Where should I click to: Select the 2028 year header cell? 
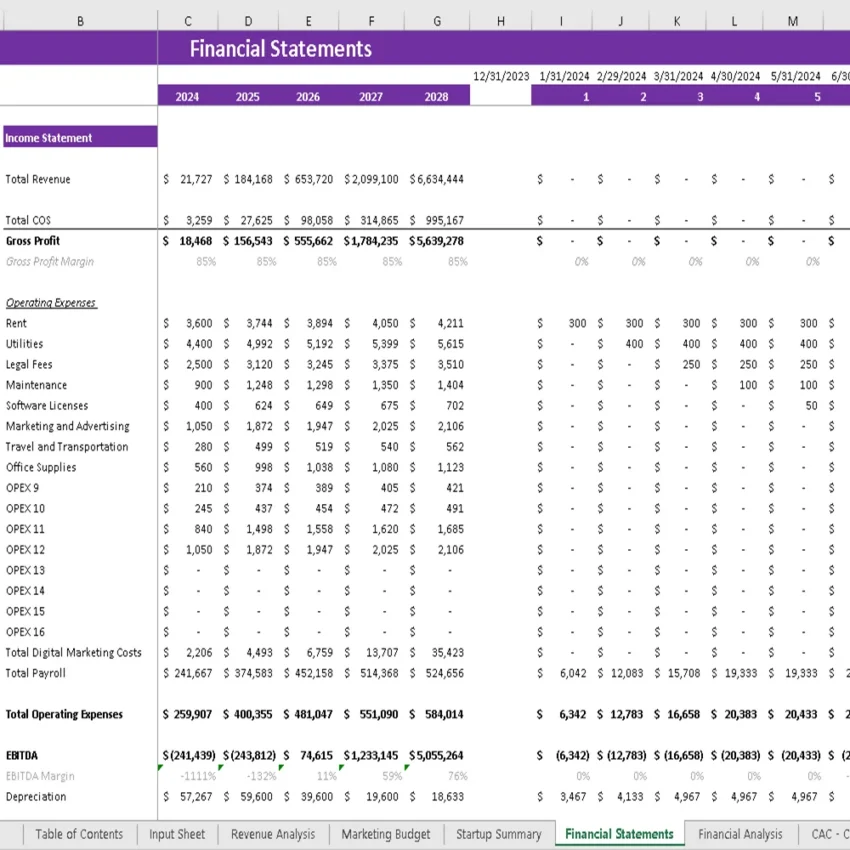tap(436, 95)
